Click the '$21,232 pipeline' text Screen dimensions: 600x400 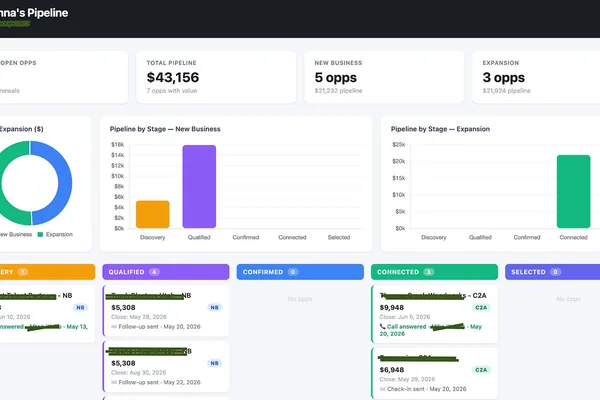(x=338, y=91)
